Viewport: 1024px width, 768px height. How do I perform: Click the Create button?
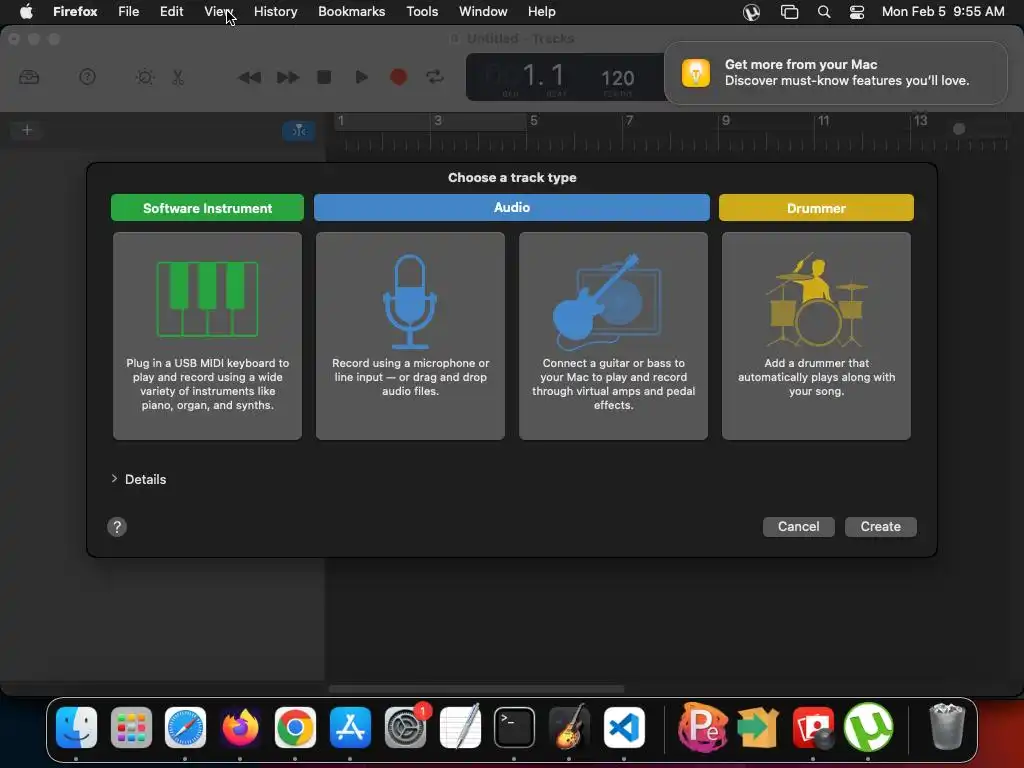tap(880, 527)
